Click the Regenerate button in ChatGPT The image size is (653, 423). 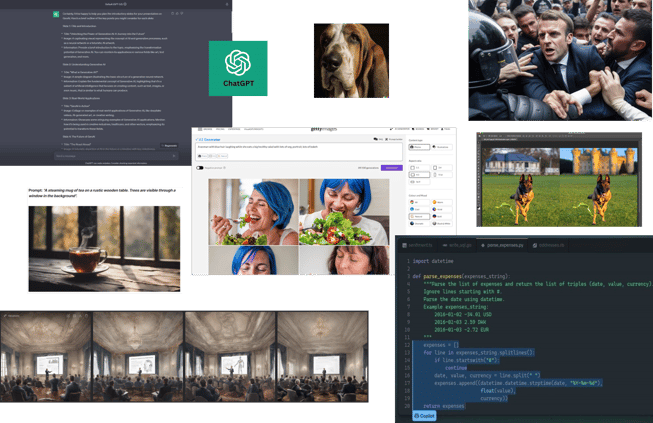pyautogui.click(x=169, y=145)
